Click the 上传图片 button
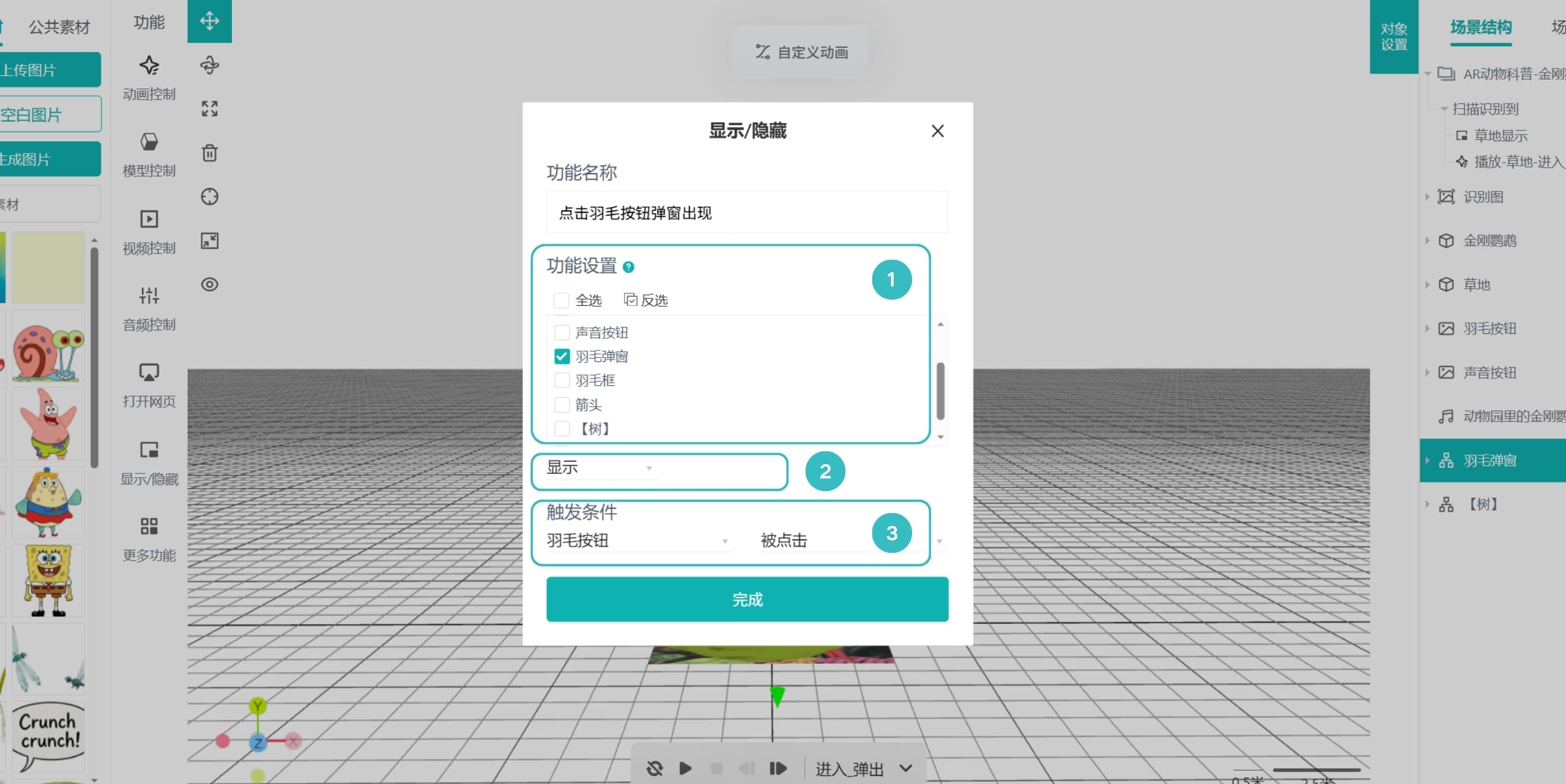1566x784 pixels. (x=50, y=70)
